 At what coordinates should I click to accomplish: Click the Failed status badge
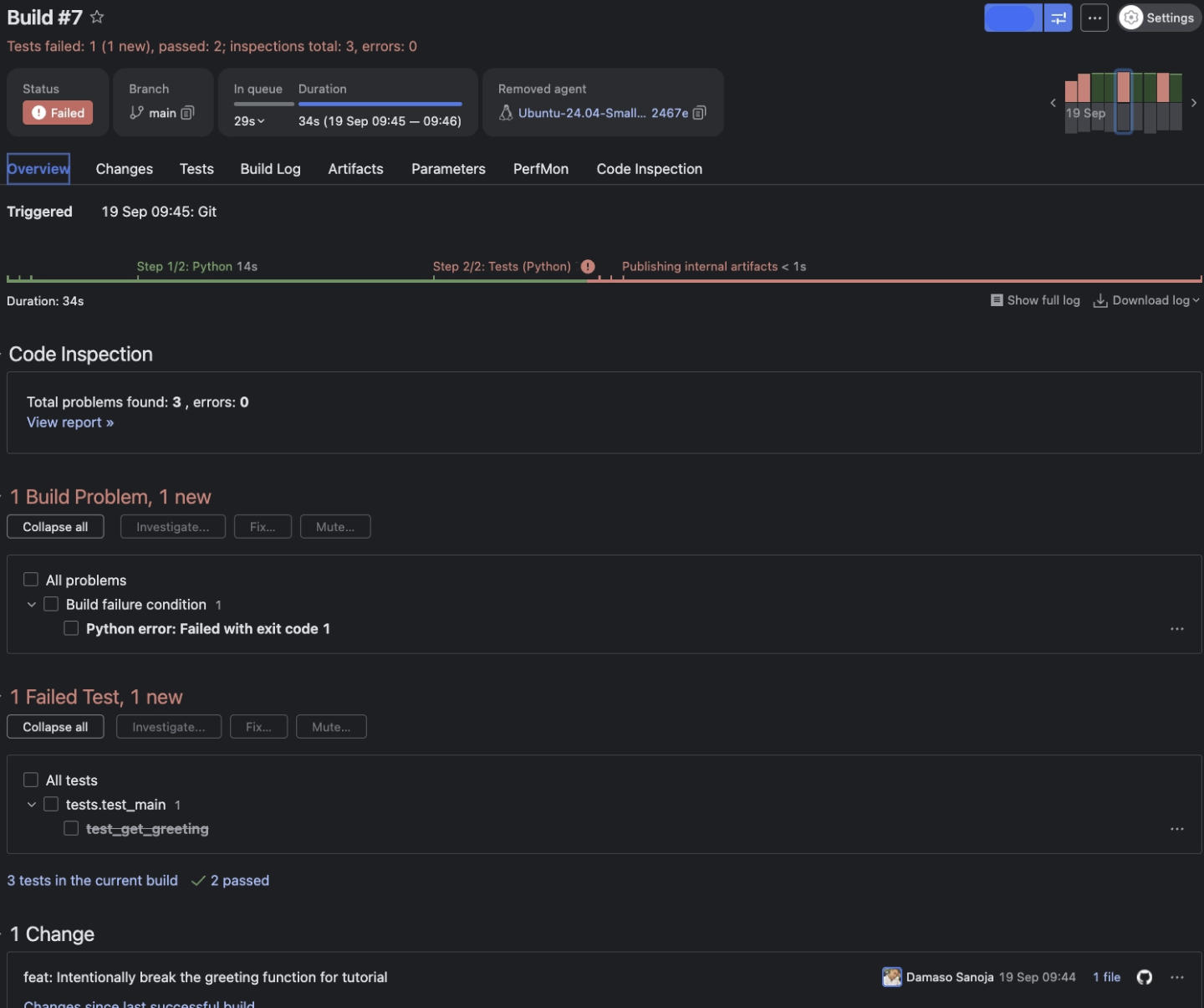pos(58,113)
